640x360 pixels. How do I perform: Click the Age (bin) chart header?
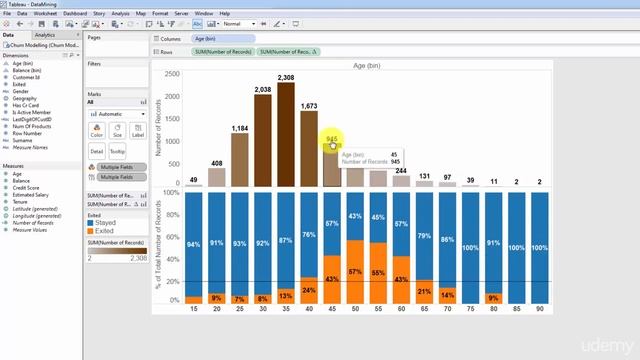[367, 65]
